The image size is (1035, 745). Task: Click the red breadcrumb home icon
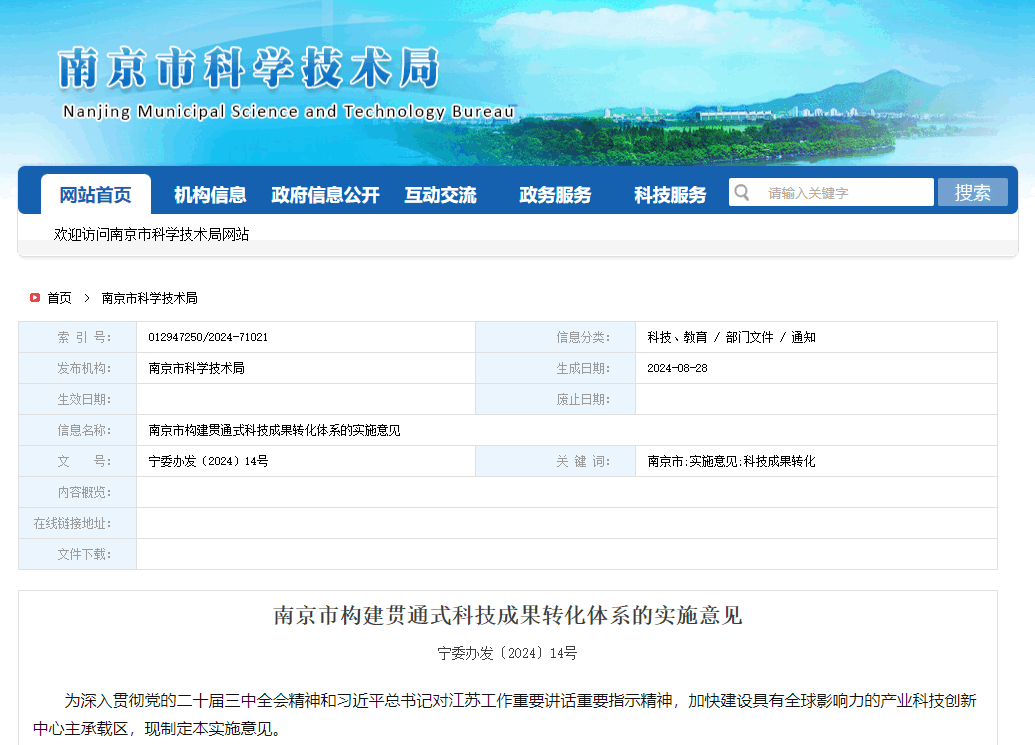(x=35, y=298)
